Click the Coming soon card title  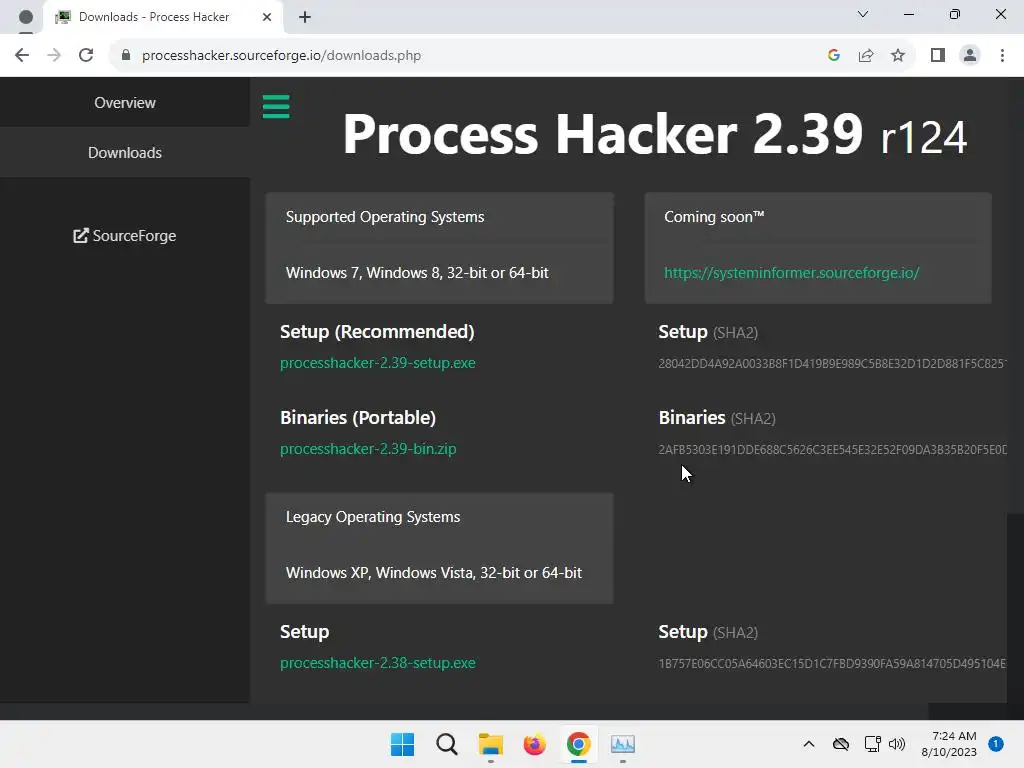pyautogui.click(x=714, y=217)
